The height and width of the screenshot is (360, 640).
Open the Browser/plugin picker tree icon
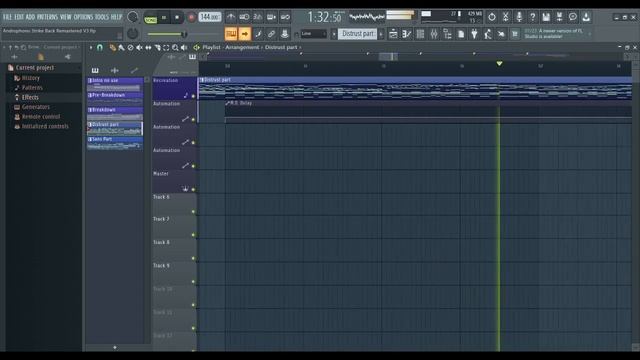447,34
